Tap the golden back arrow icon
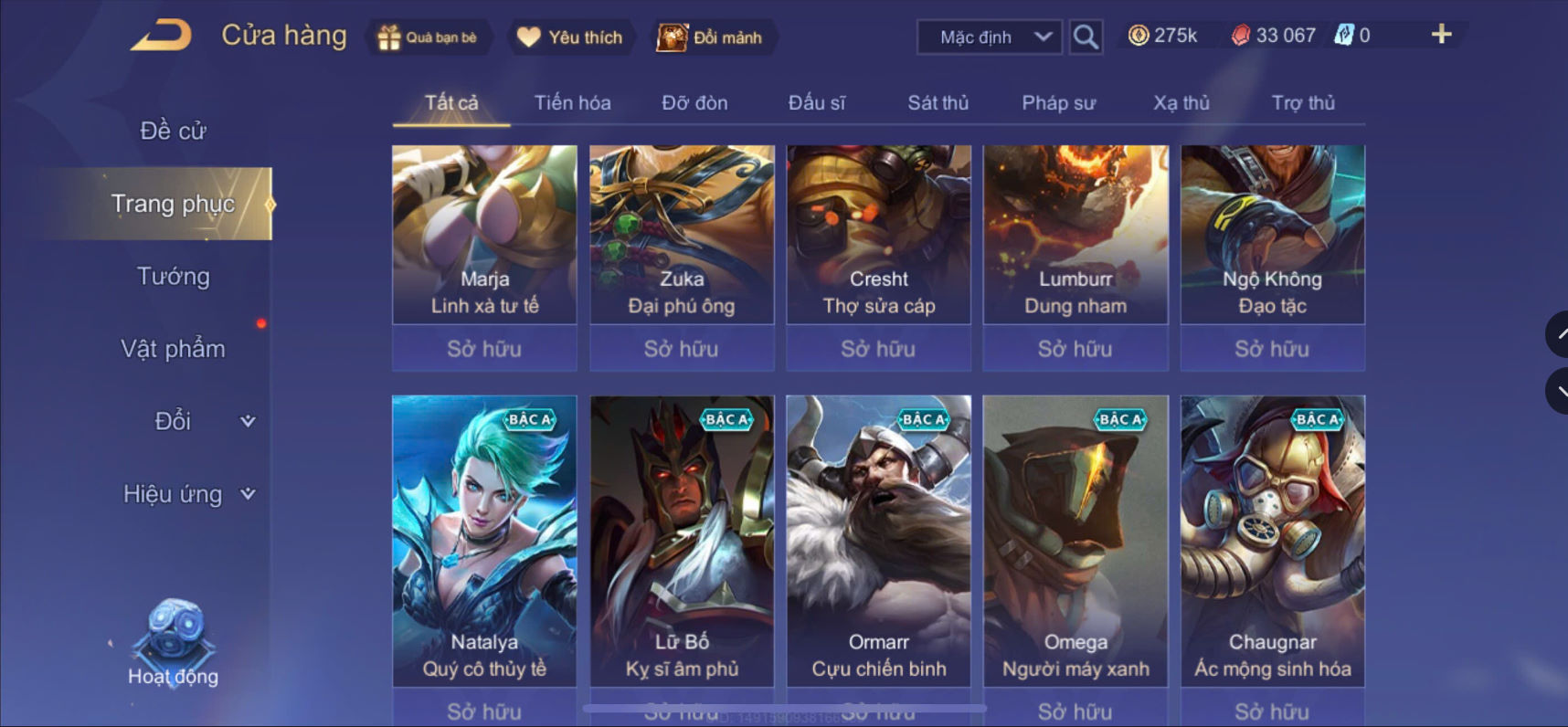 [x=163, y=36]
